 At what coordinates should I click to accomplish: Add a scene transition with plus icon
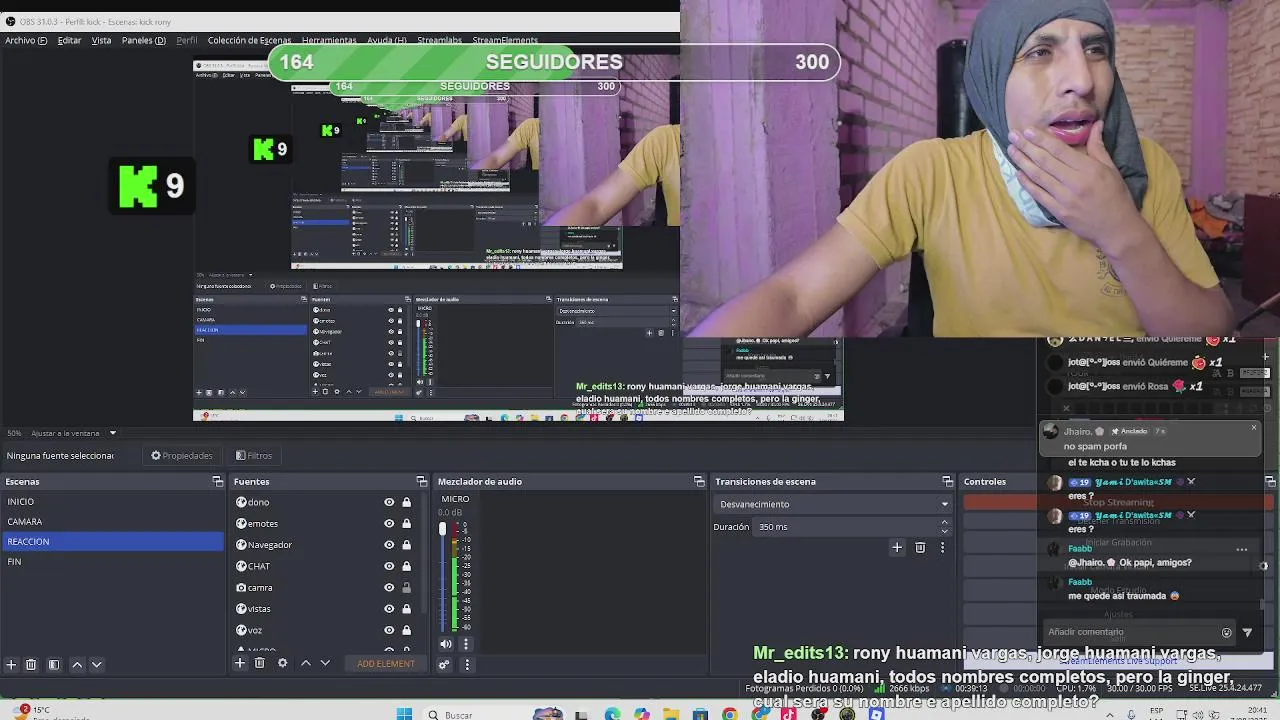(x=897, y=547)
